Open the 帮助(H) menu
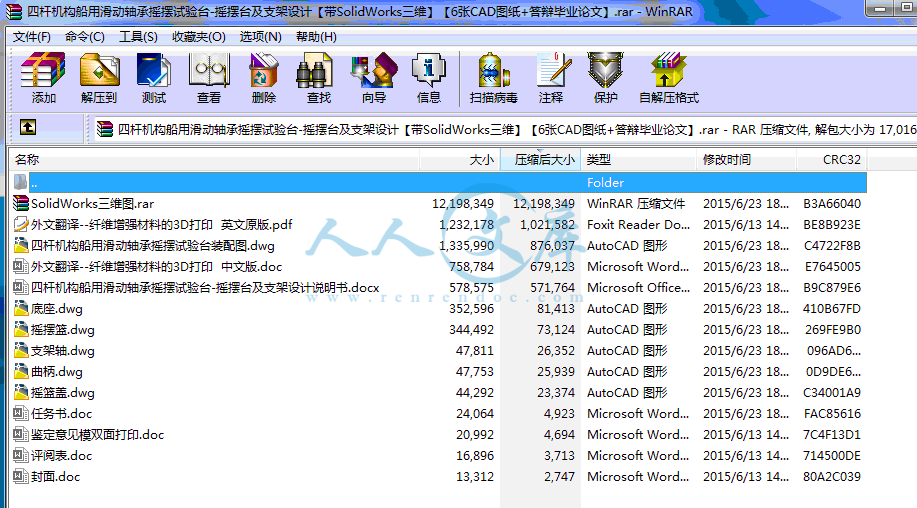The image size is (917, 508). tap(316, 37)
